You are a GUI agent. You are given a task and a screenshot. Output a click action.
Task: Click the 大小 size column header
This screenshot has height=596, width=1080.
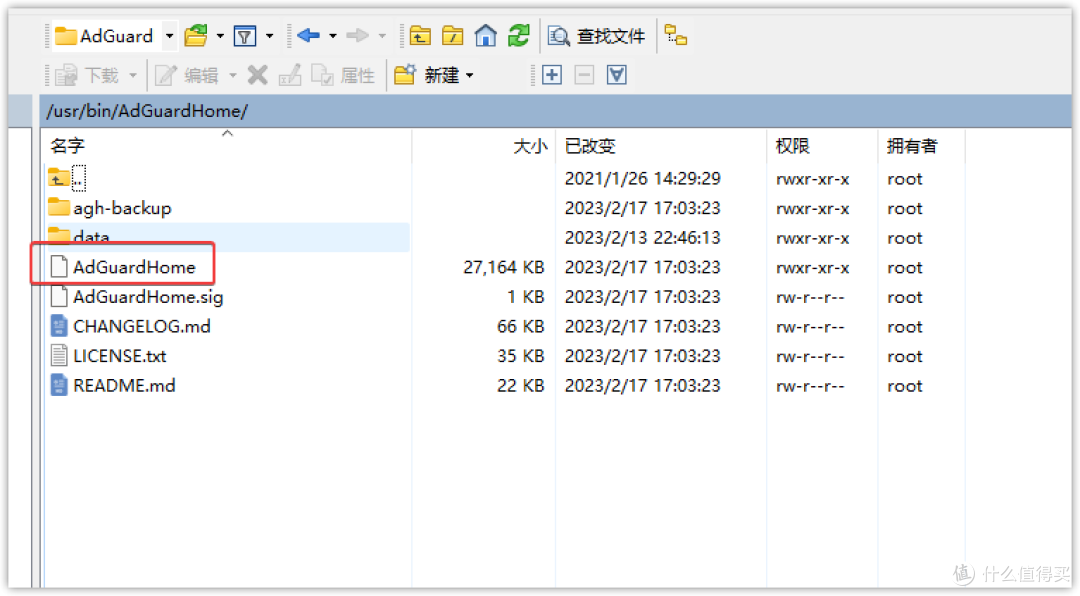pos(530,145)
